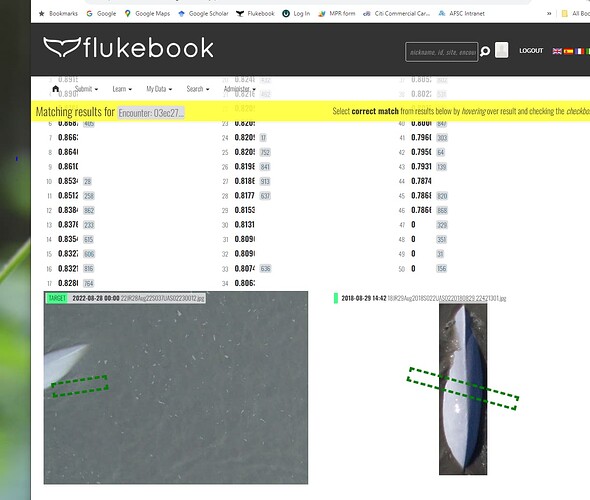Select the rank 31 result score
Viewport: 590px width, 500px height.
tap(245, 239)
